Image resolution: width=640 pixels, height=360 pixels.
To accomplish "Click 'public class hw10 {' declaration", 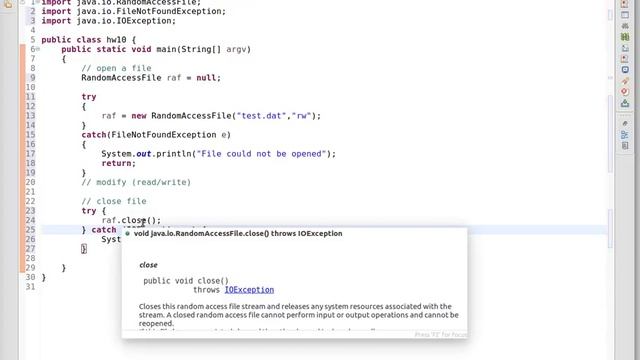I will (x=89, y=40).
